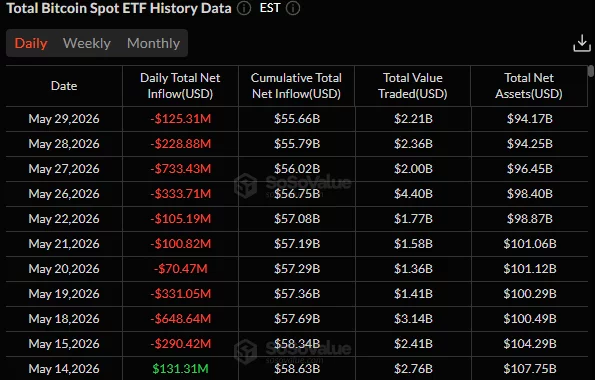Image resolution: width=595 pixels, height=380 pixels.
Task: Select the May 26,2026 date cell
Action: [x=64, y=194]
